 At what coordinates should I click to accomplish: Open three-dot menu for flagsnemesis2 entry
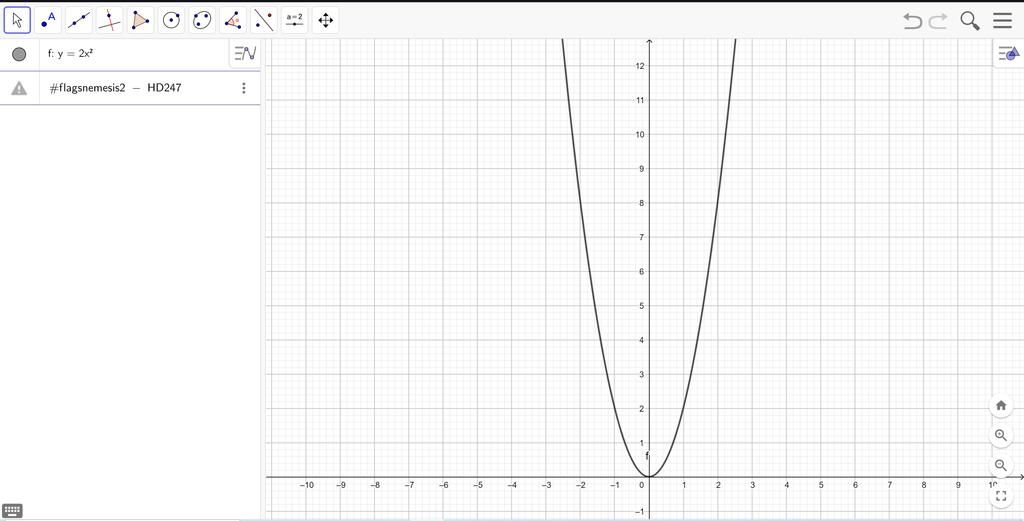click(x=244, y=87)
